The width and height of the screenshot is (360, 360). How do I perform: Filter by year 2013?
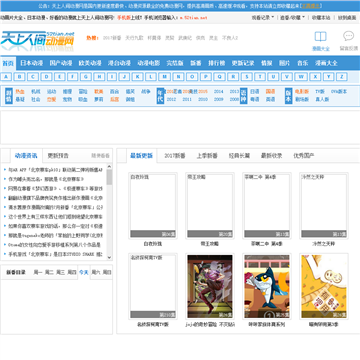click(234, 91)
